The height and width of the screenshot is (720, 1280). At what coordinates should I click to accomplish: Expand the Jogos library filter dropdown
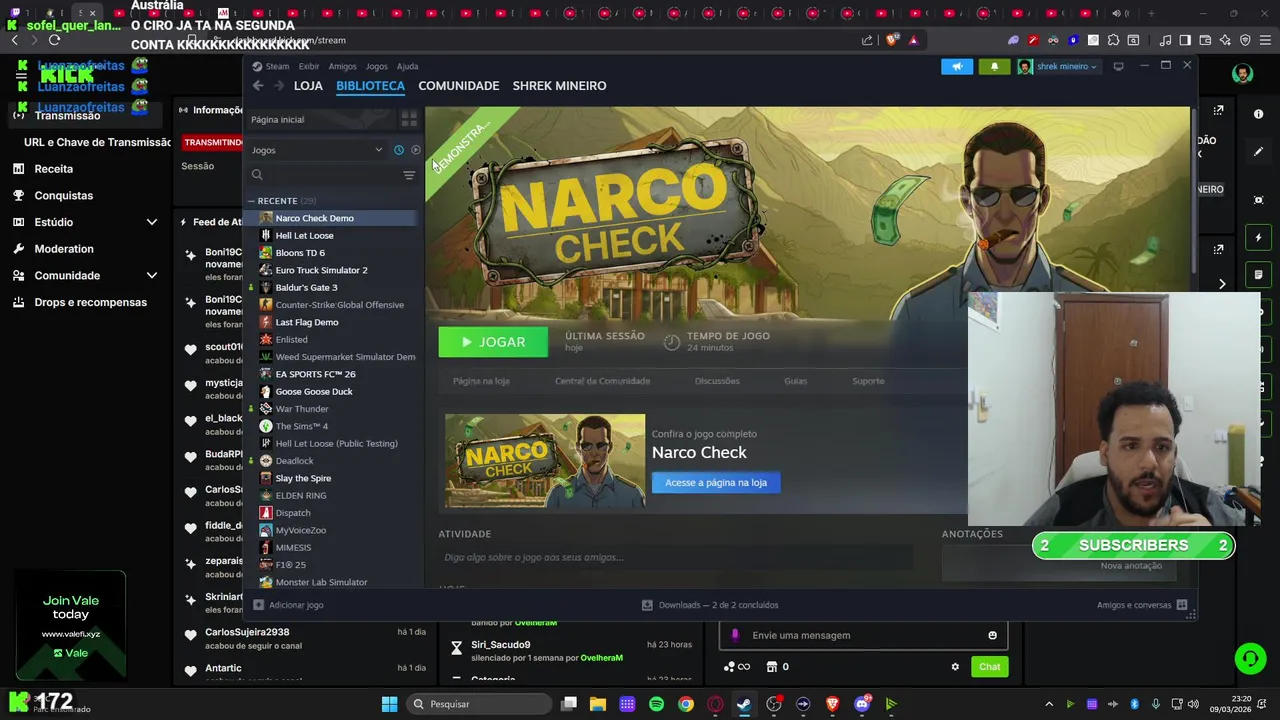[x=316, y=150]
